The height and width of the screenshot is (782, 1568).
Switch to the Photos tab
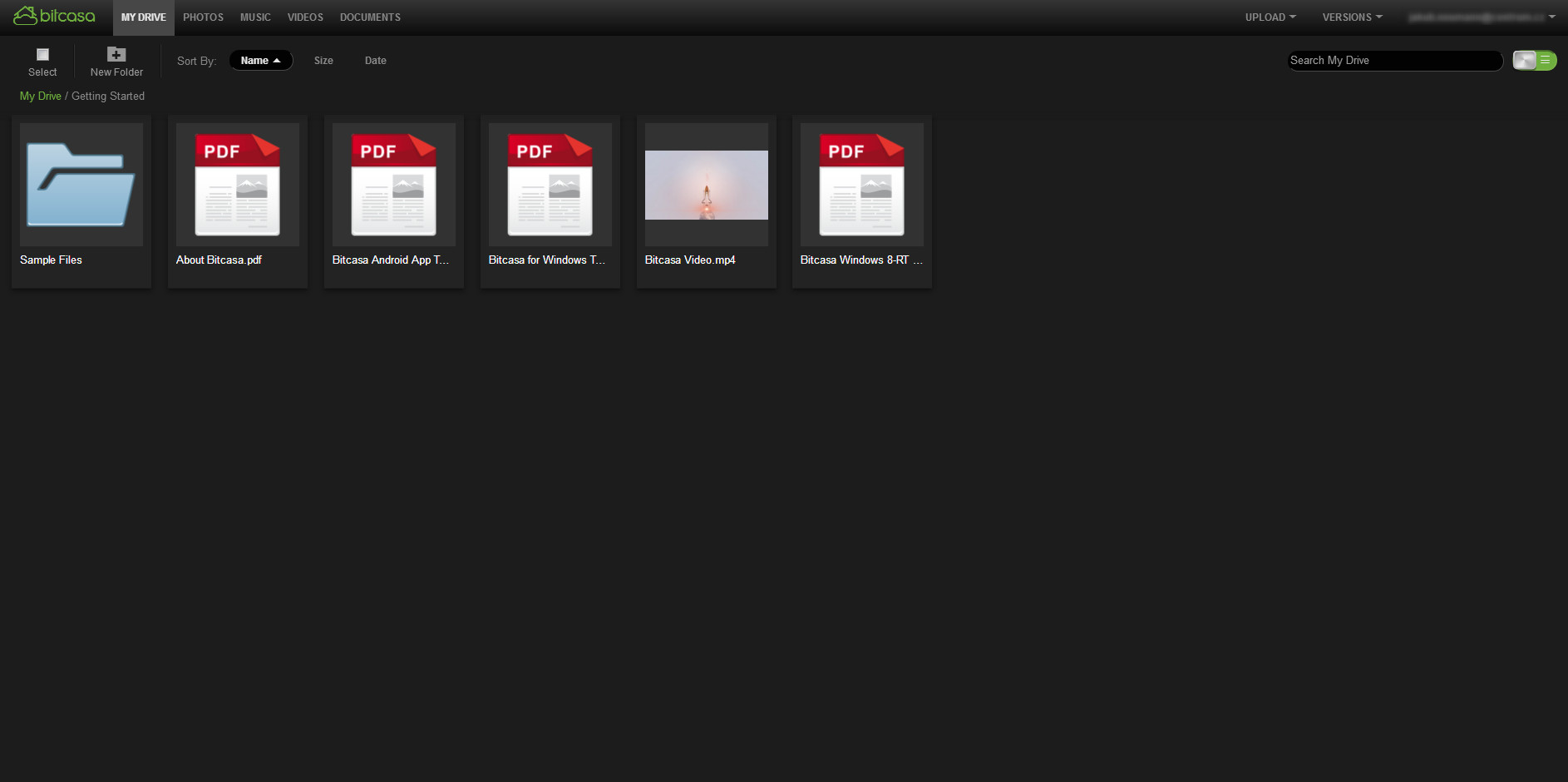[203, 17]
